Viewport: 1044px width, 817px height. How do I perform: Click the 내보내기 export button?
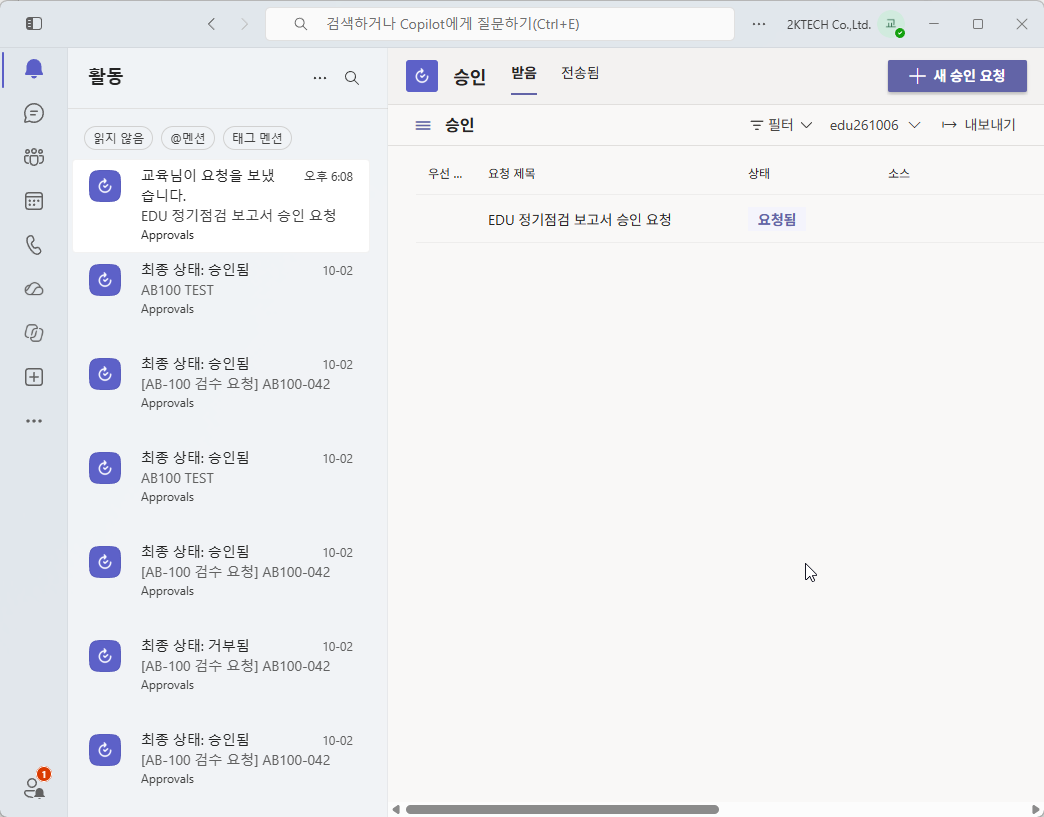pos(978,125)
